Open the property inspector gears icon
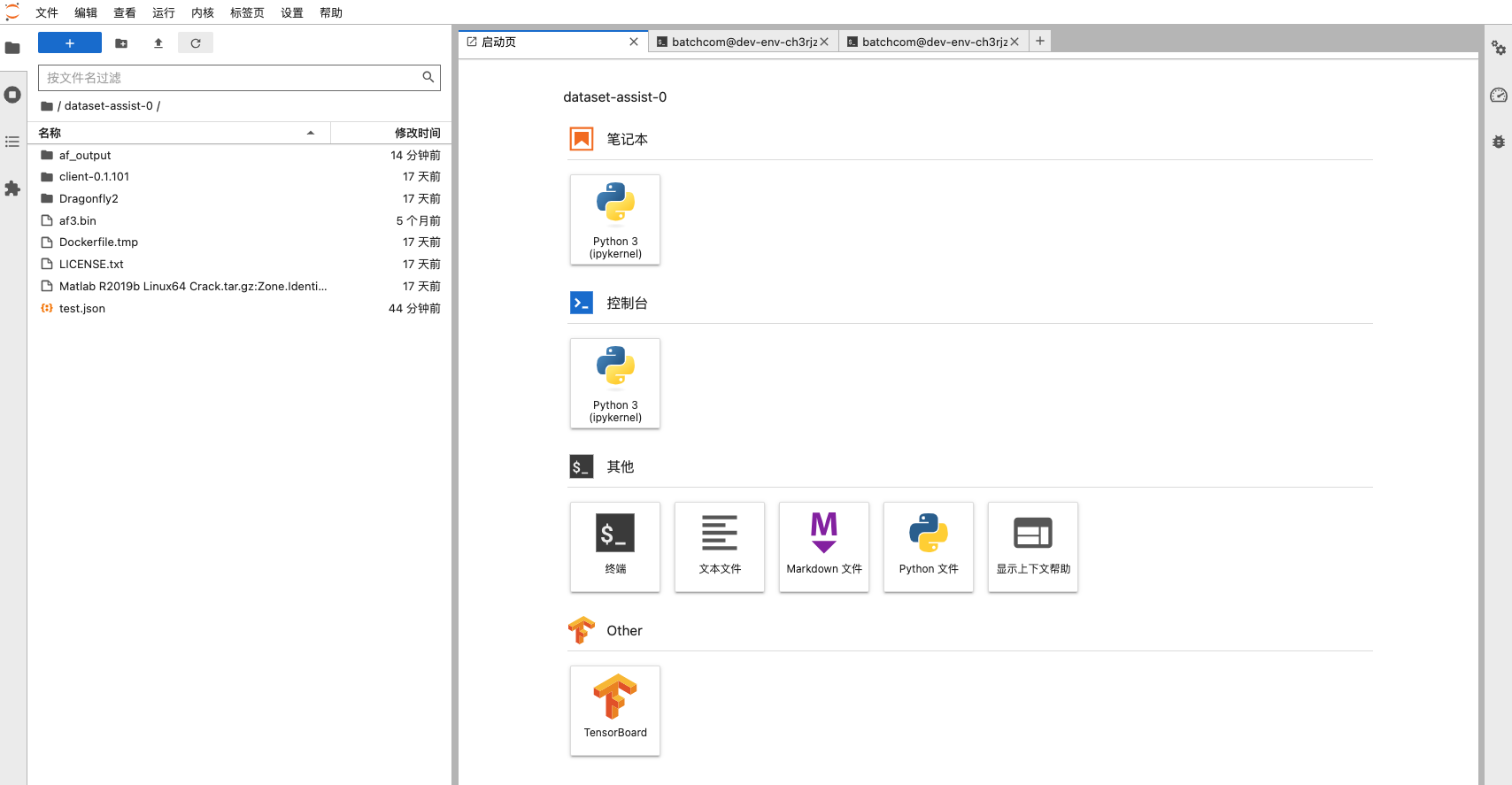 pos(1498,48)
